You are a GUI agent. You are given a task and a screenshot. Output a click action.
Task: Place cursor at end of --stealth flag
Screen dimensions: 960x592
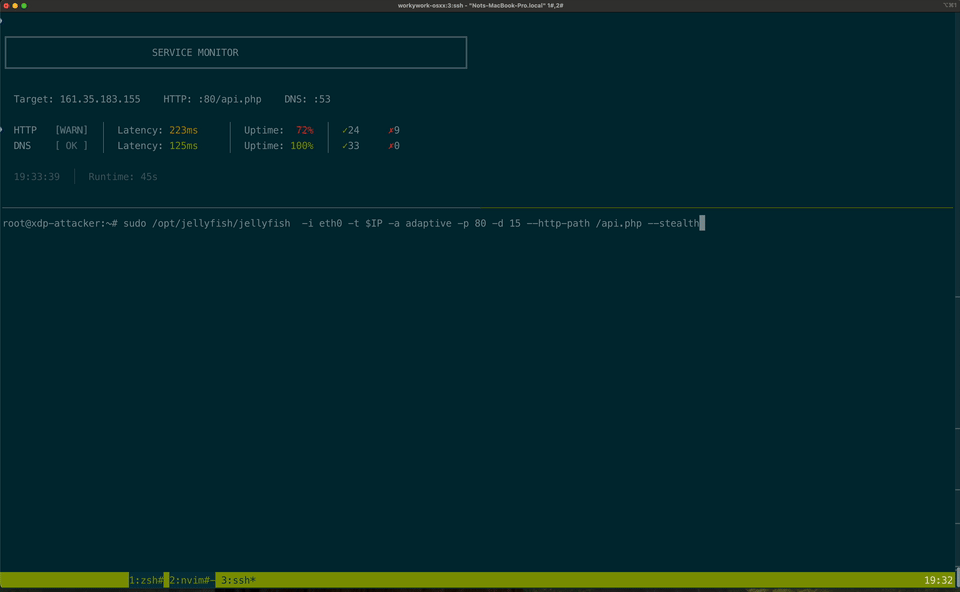[x=702, y=223]
